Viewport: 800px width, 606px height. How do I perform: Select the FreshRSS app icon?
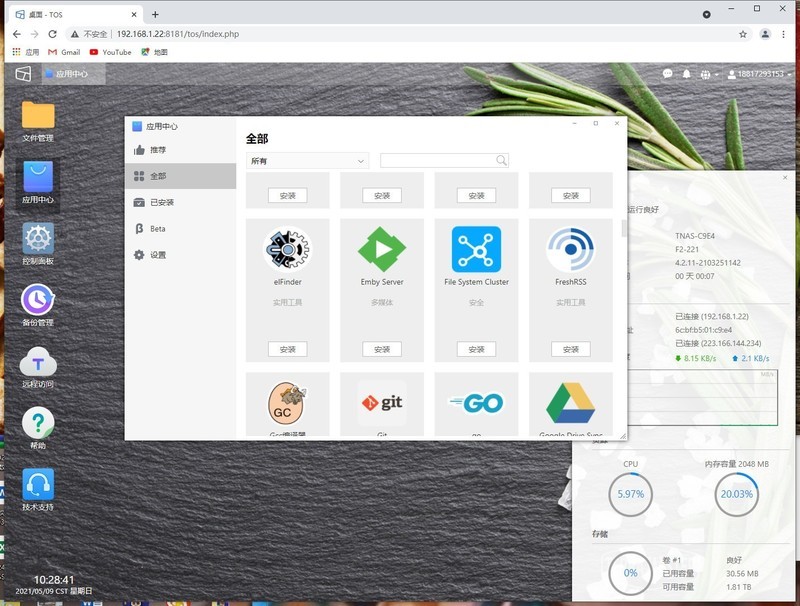pyautogui.click(x=570, y=249)
